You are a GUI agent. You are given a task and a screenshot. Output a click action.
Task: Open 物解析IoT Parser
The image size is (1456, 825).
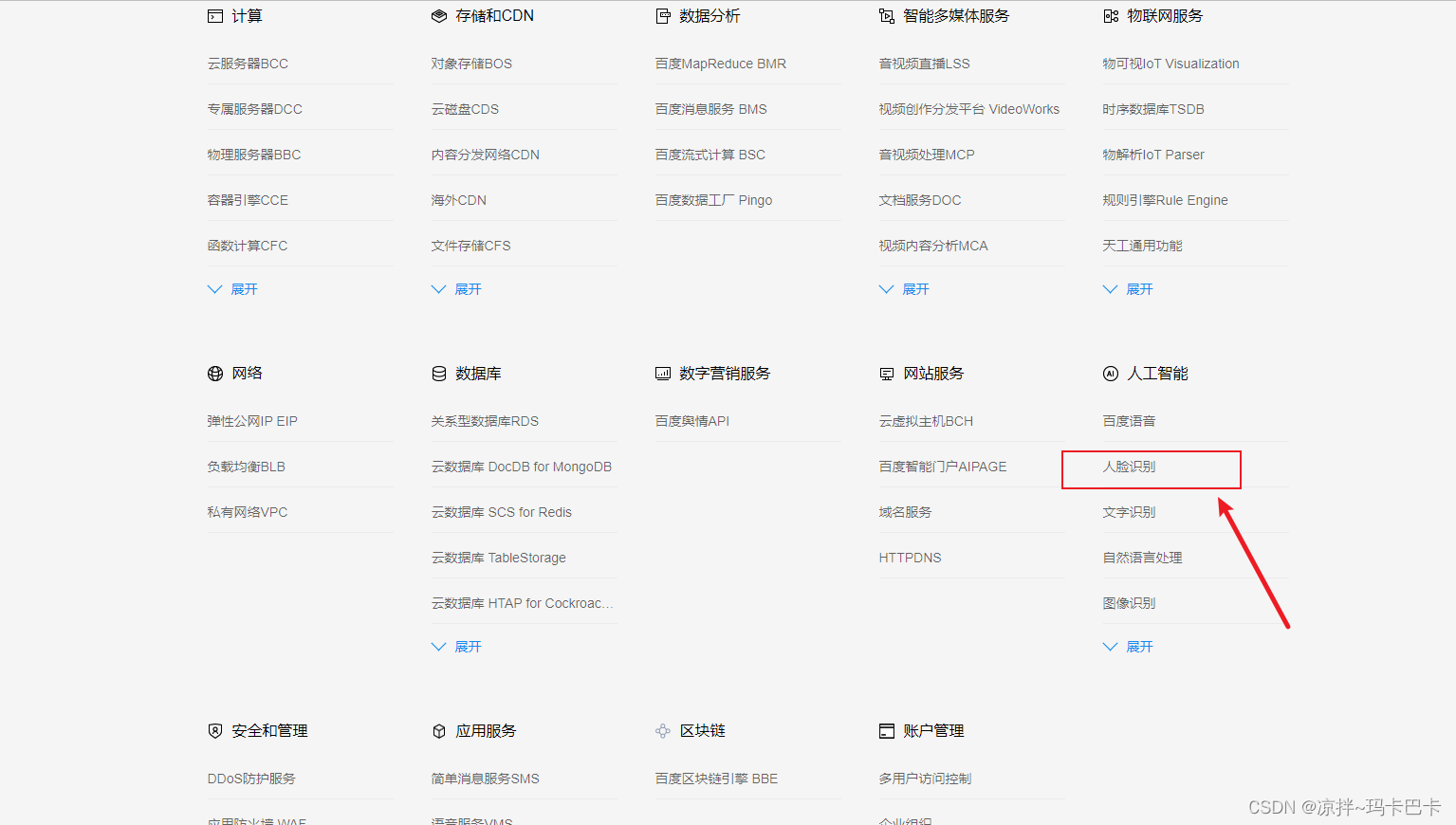(x=1153, y=155)
